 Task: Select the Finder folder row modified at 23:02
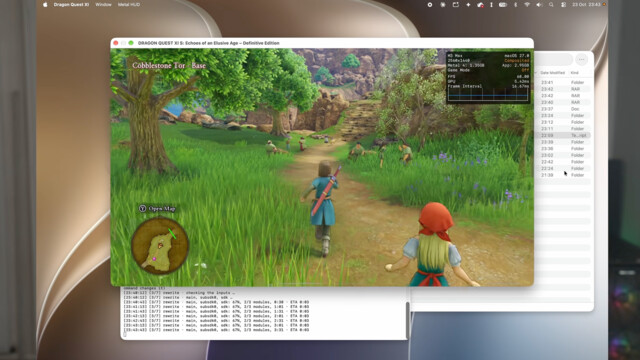(563, 155)
